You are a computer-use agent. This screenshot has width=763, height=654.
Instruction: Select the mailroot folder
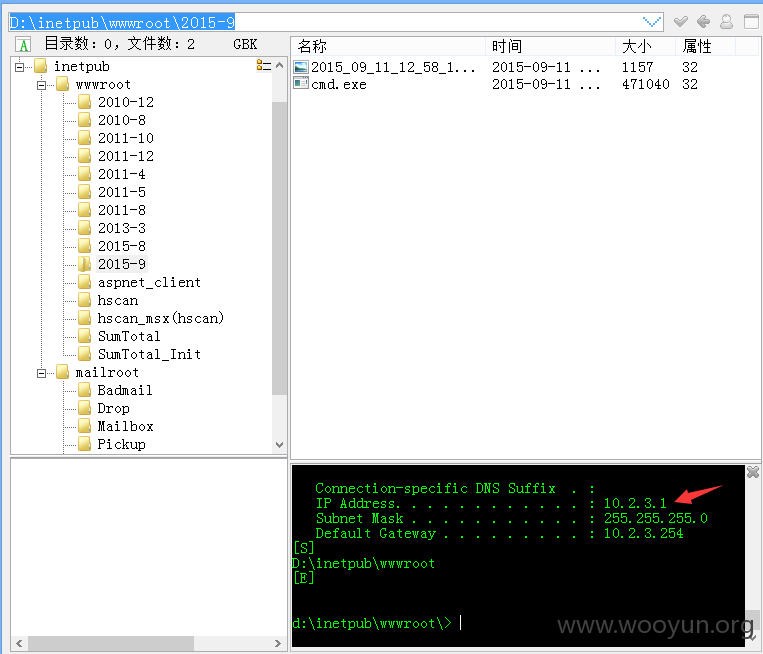pos(107,373)
